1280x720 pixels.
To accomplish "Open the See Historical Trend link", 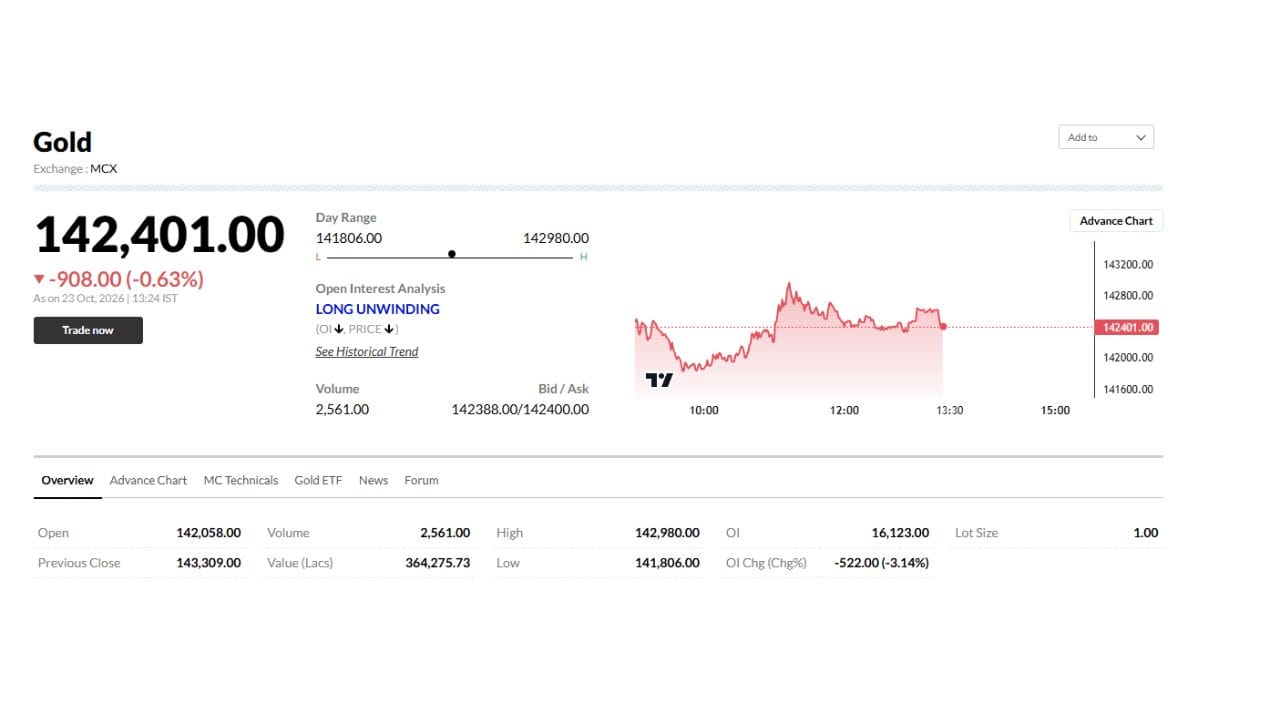I will (367, 352).
